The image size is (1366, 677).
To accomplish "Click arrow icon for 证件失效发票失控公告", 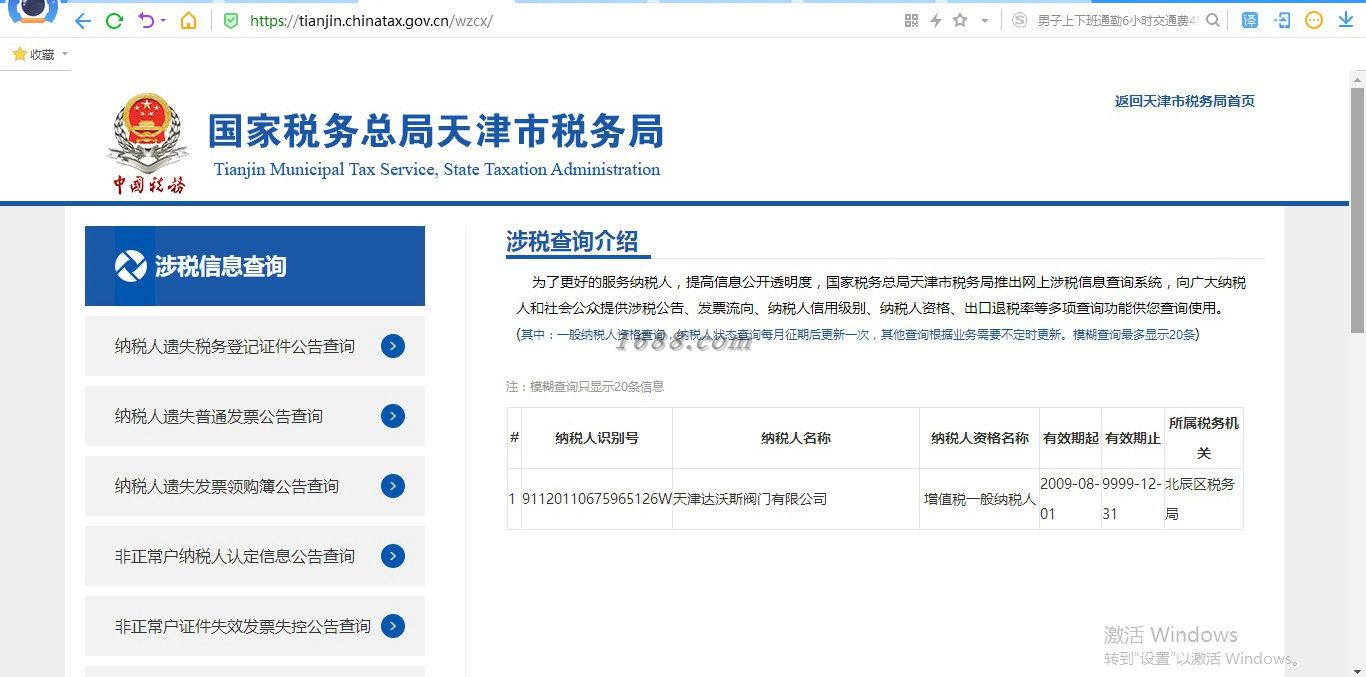I will pyautogui.click(x=393, y=626).
